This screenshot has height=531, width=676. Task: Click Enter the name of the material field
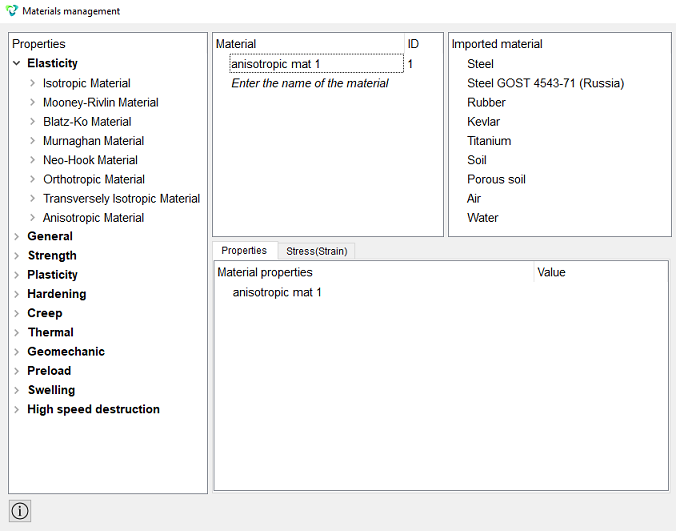(x=310, y=83)
